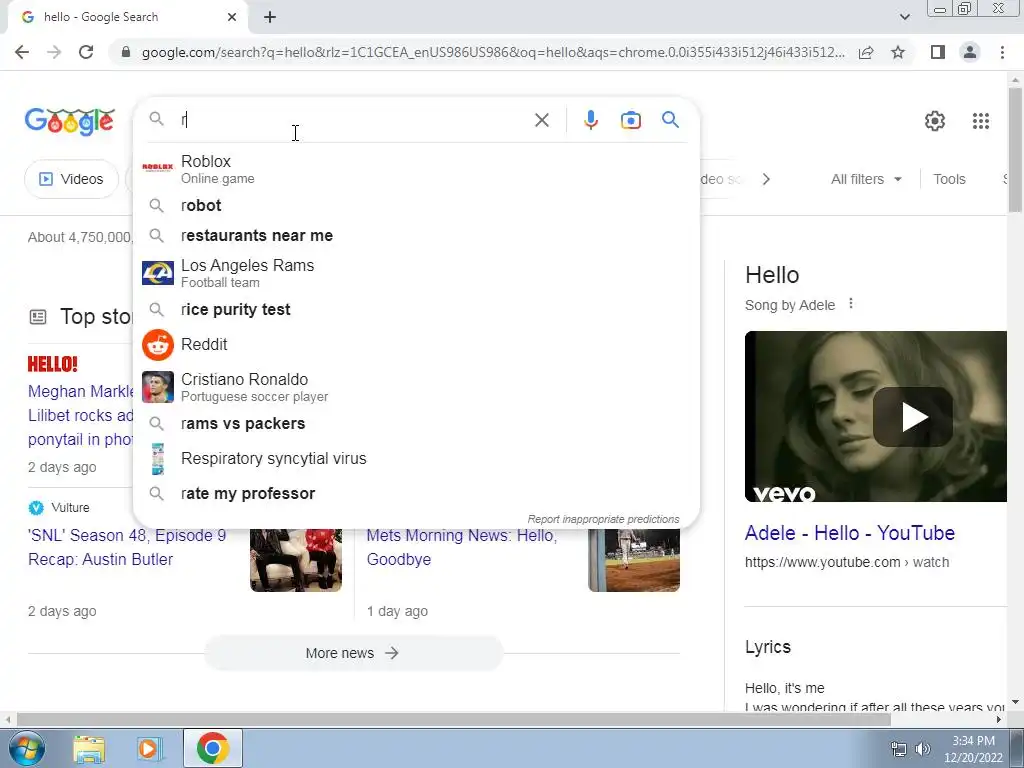Click the share page icon in address bar
The image size is (1024, 768).
pos(866,52)
